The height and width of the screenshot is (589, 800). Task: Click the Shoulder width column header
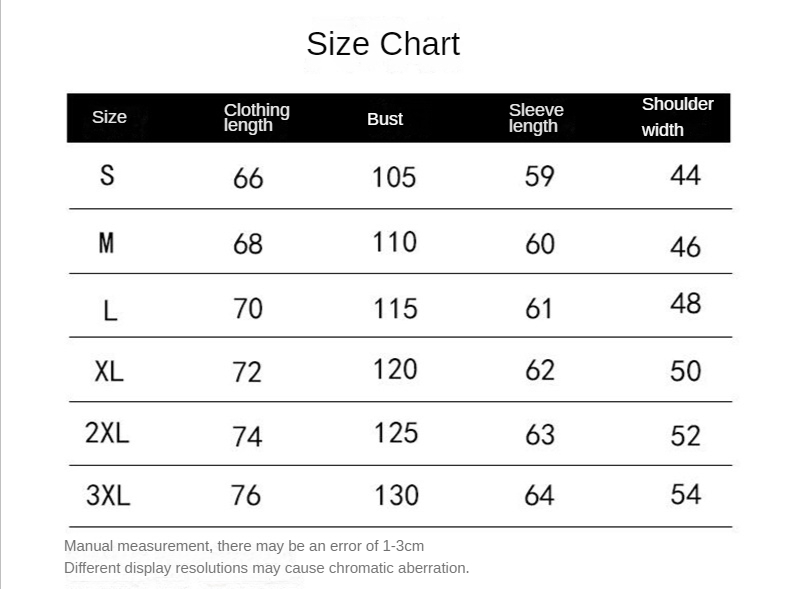pyautogui.click(x=678, y=117)
